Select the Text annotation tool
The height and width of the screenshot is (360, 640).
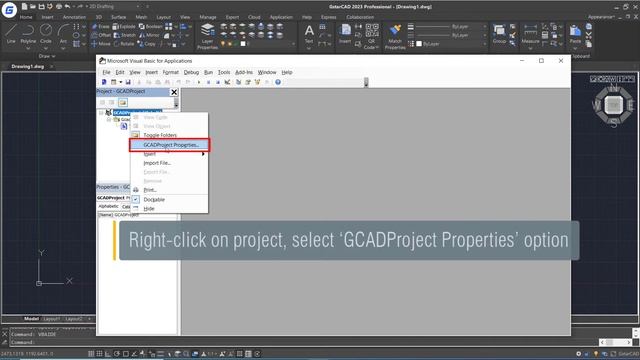coord(309,33)
